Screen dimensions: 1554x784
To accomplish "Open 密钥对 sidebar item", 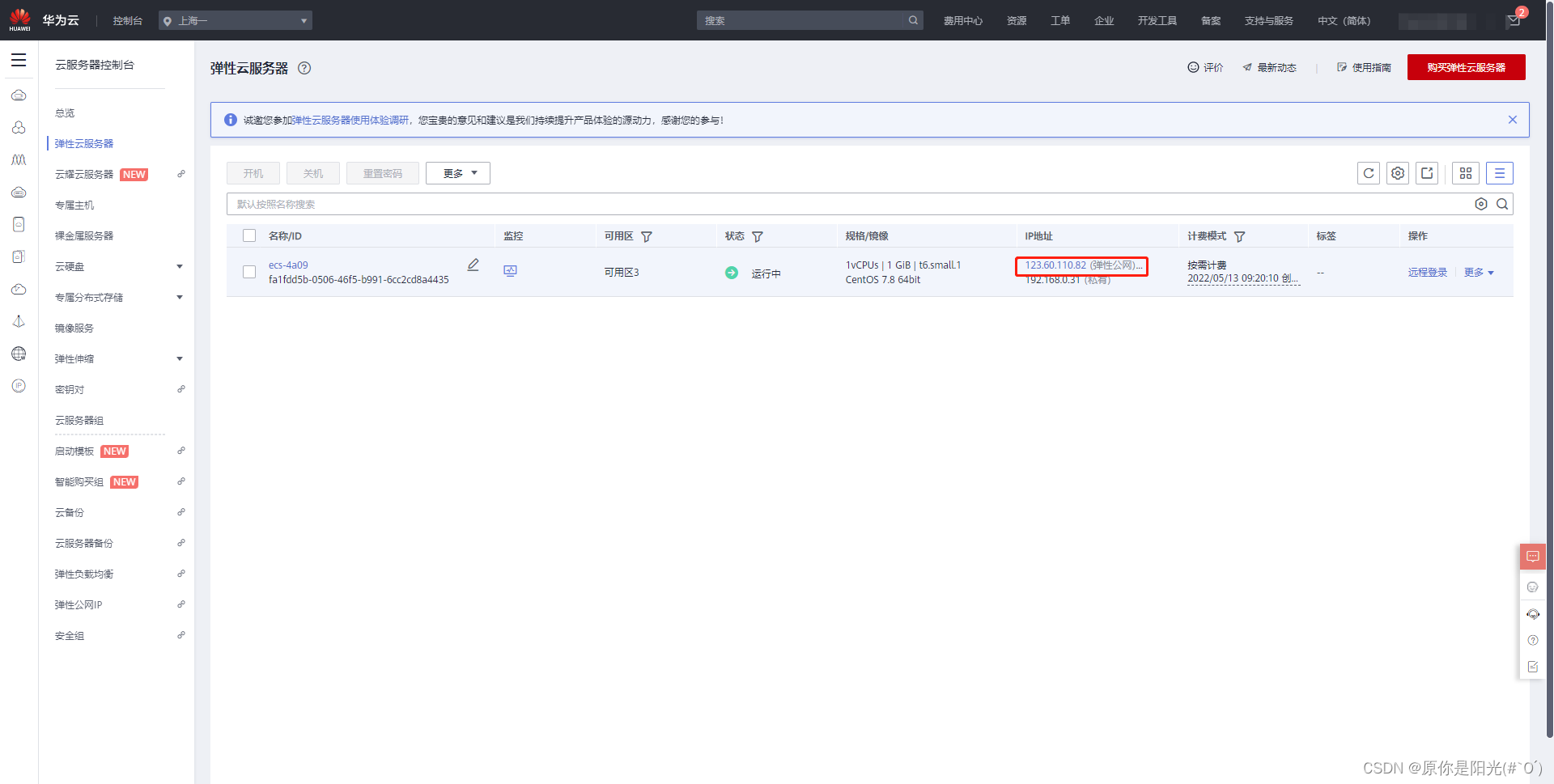I will pos(70,390).
